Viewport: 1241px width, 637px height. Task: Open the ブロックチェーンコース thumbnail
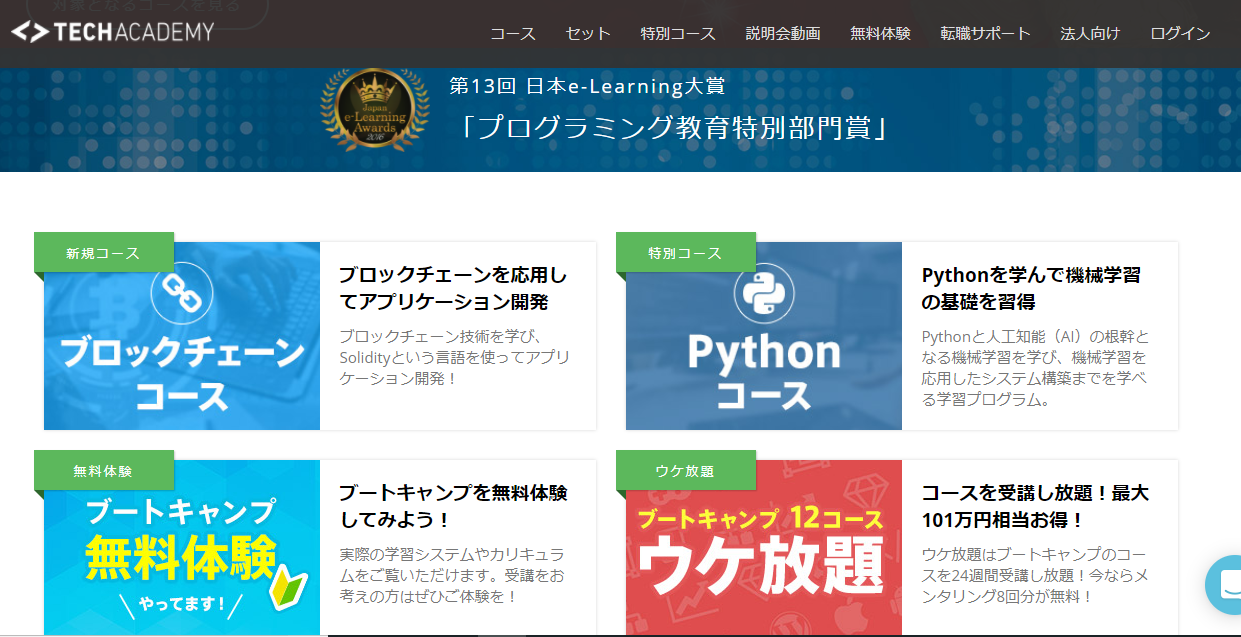[182, 336]
